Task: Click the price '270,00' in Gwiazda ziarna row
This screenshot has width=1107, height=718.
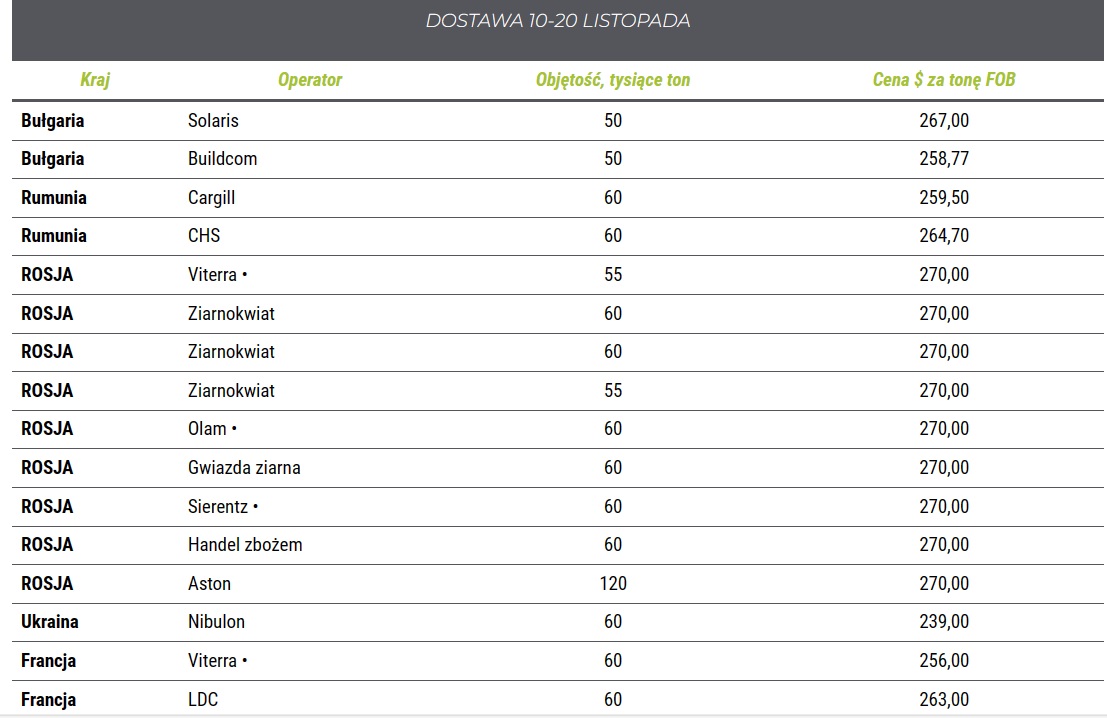Action: tap(944, 467)
